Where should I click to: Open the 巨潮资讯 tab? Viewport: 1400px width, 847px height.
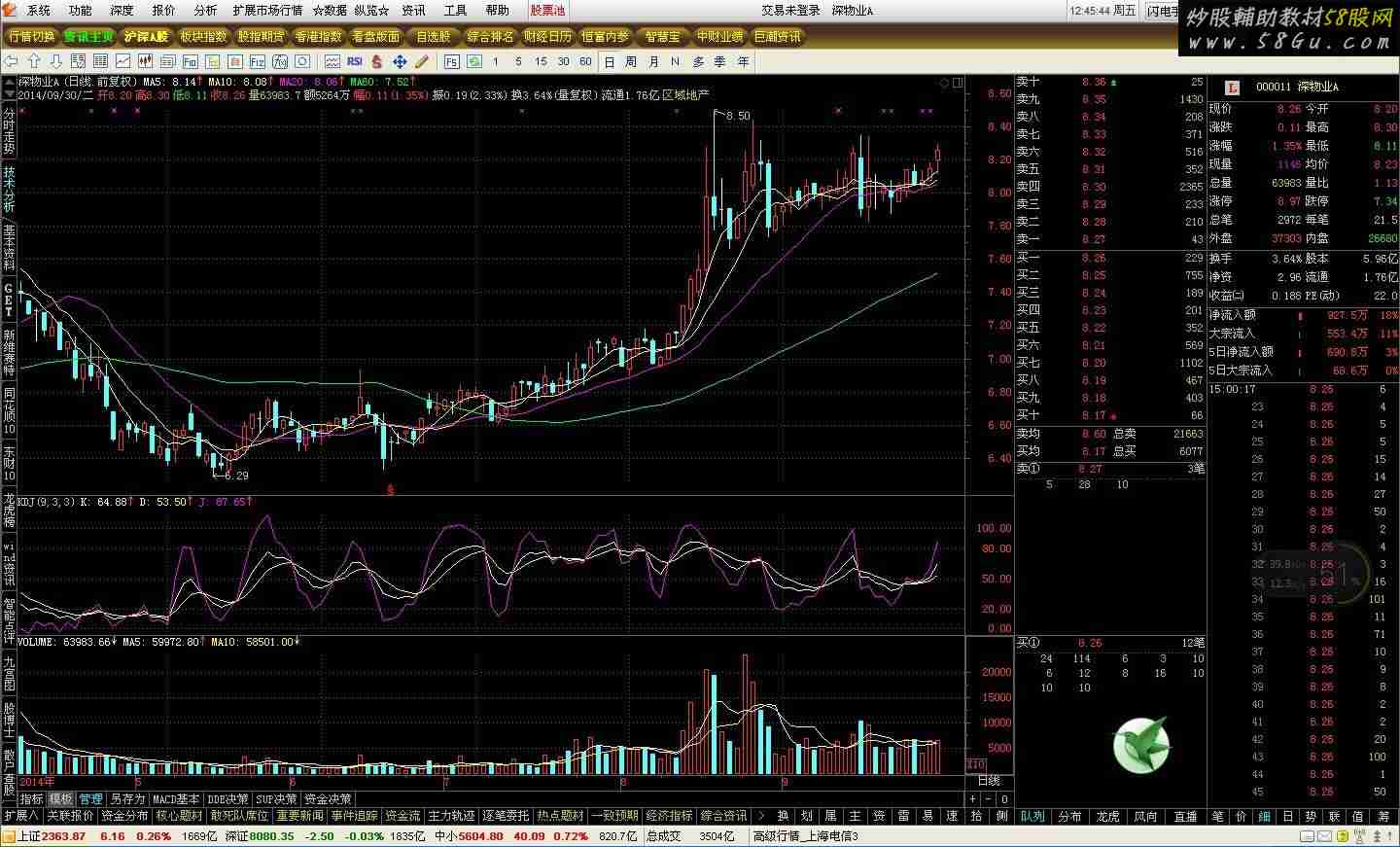click(x=778, y=37)
